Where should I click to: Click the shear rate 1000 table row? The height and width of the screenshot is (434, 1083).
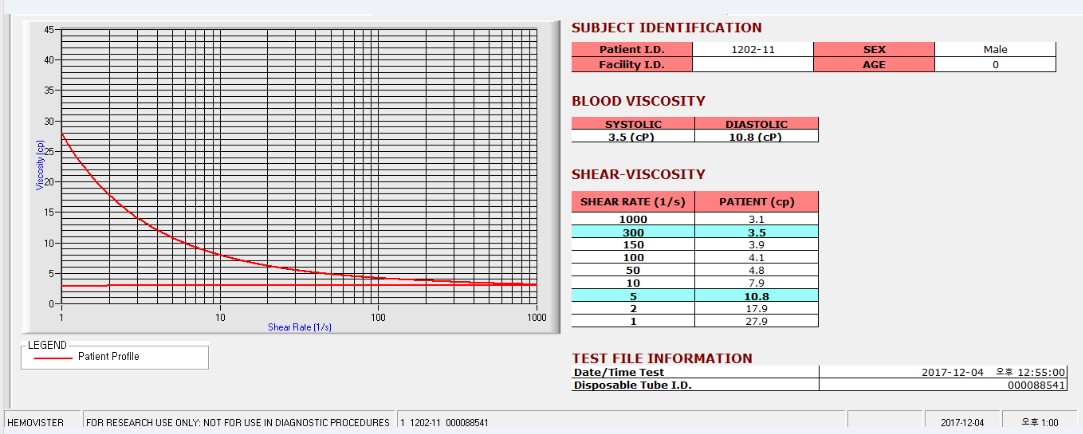click(x=696, y=219)
